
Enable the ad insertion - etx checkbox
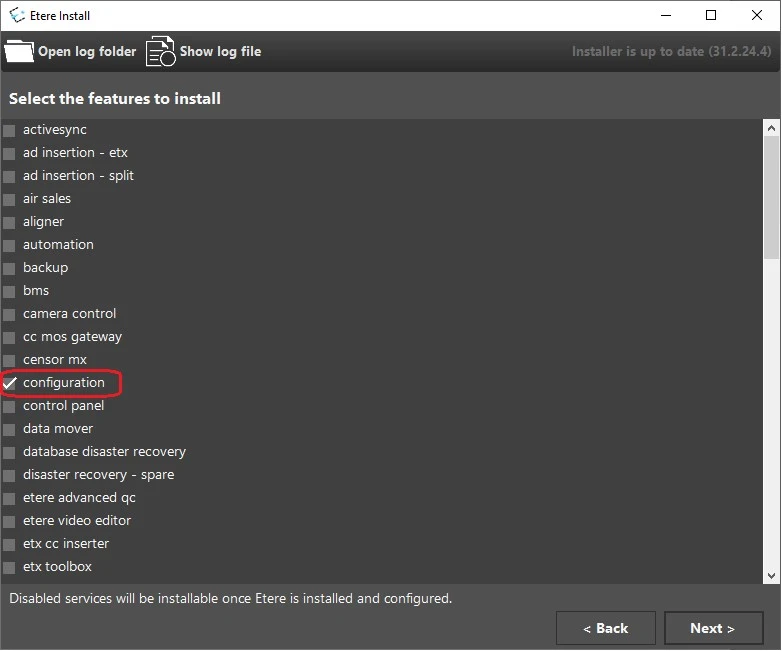click(x=9, y=154)
